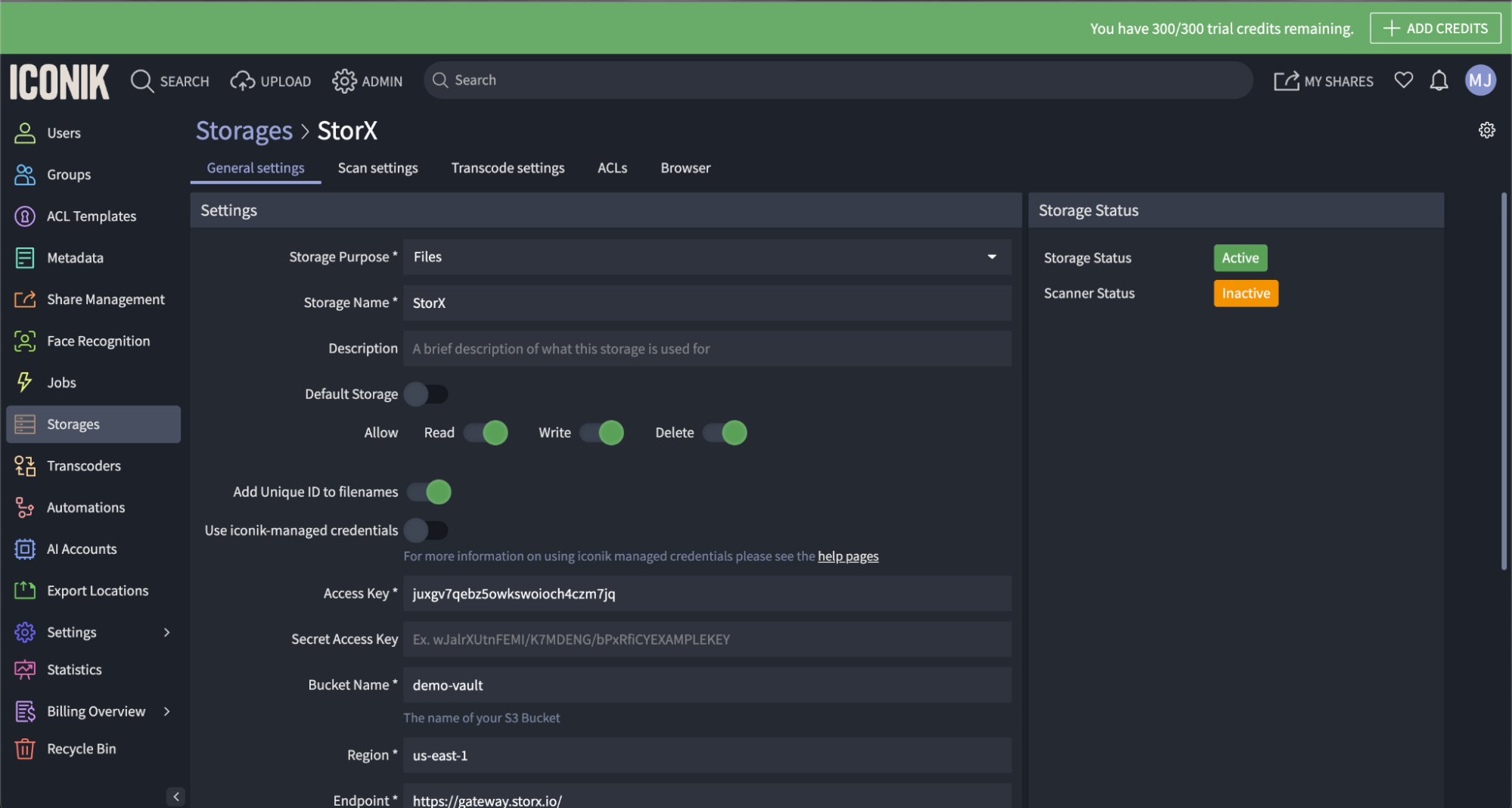
Task: Toggle Use iconik-managed credentials switch
Action: 426,530
